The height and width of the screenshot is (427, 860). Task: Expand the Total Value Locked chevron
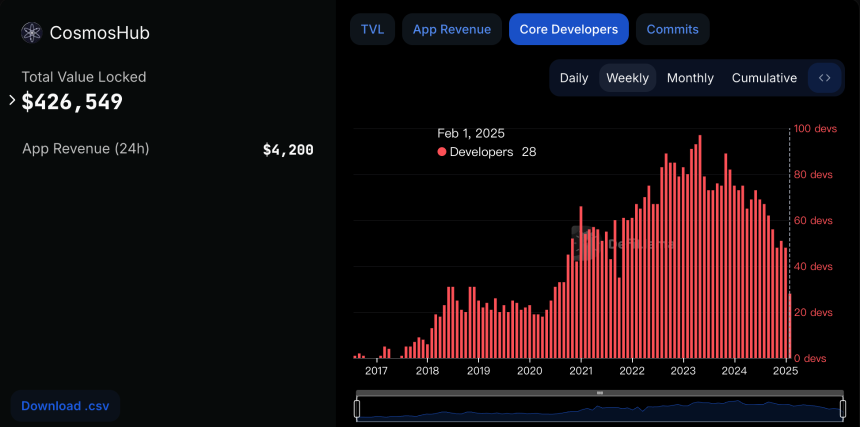click(13, 100)
